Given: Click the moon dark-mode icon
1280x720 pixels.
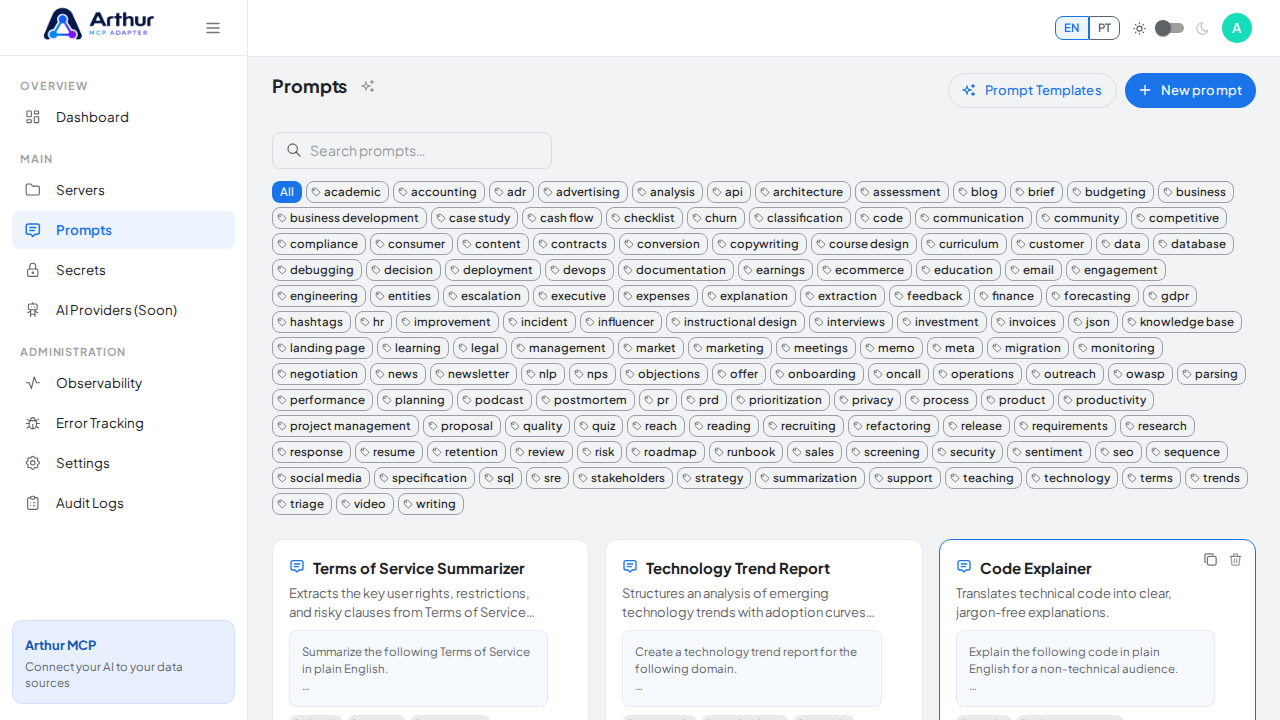Looking at the screenshot, I should point(1202,28).
